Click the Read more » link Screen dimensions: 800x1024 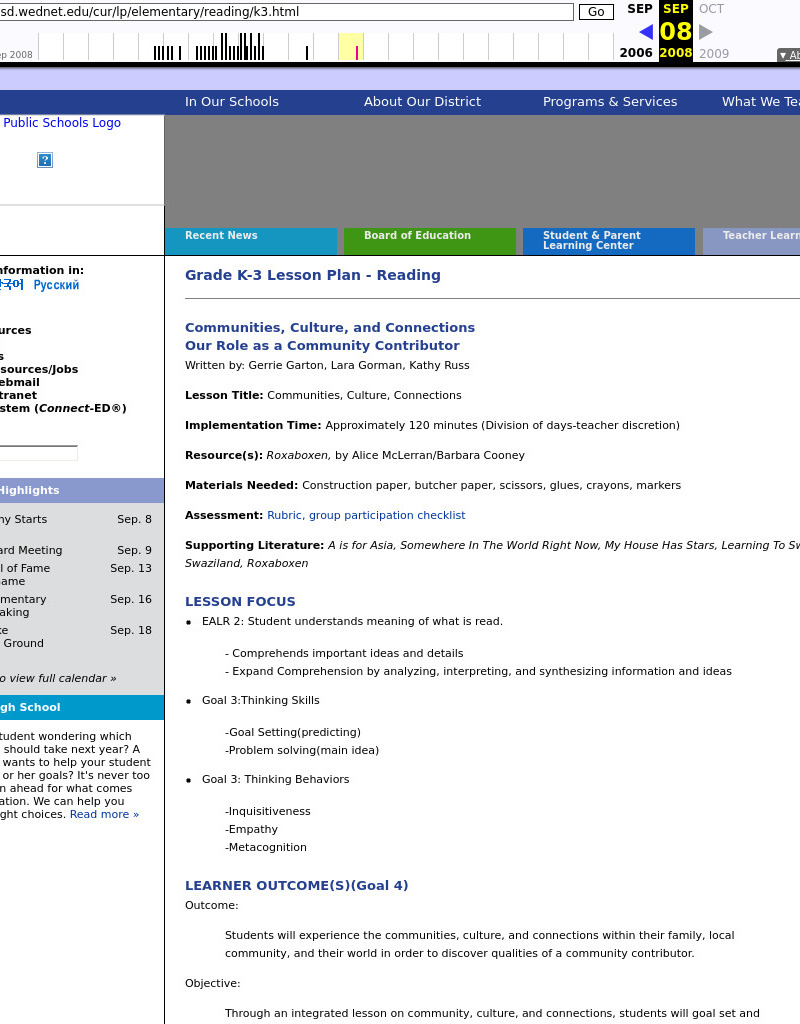click(104, 814)
